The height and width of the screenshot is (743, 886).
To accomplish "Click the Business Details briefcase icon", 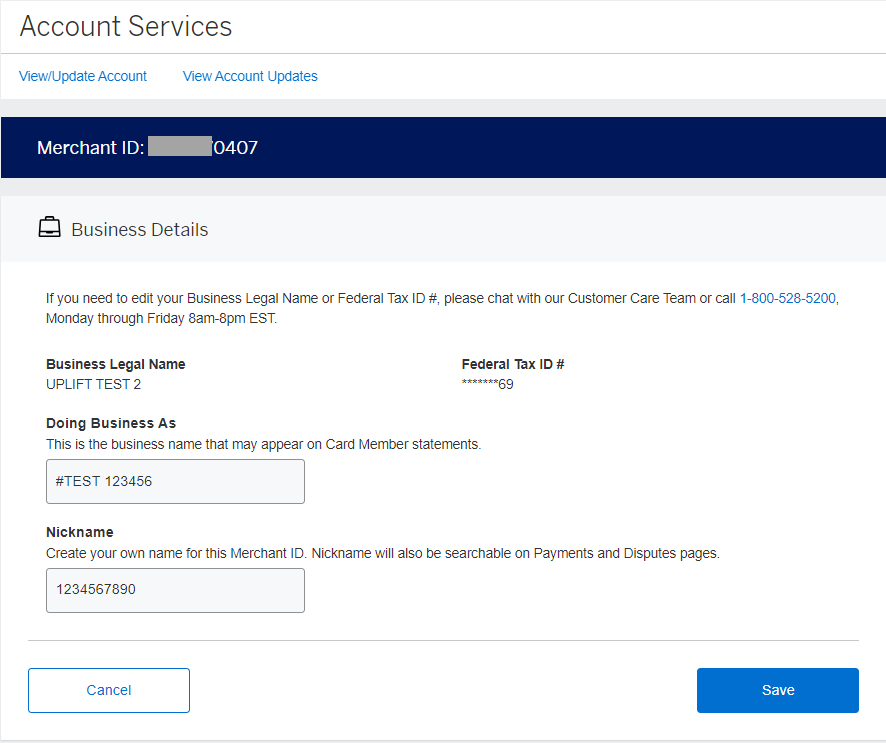I will [x=50, y=226].
